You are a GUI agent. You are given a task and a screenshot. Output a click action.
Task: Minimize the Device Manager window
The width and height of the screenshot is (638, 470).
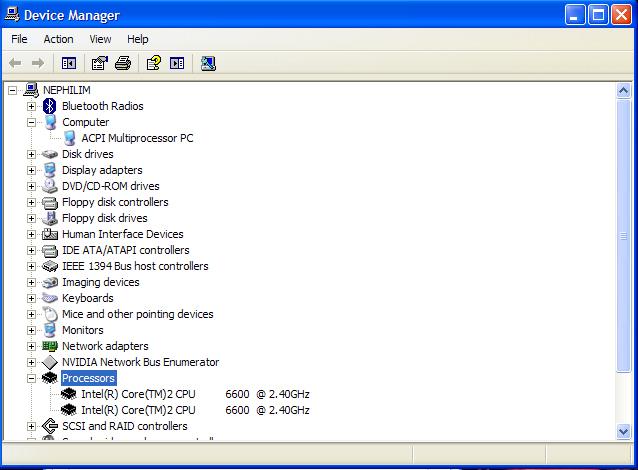575,15
